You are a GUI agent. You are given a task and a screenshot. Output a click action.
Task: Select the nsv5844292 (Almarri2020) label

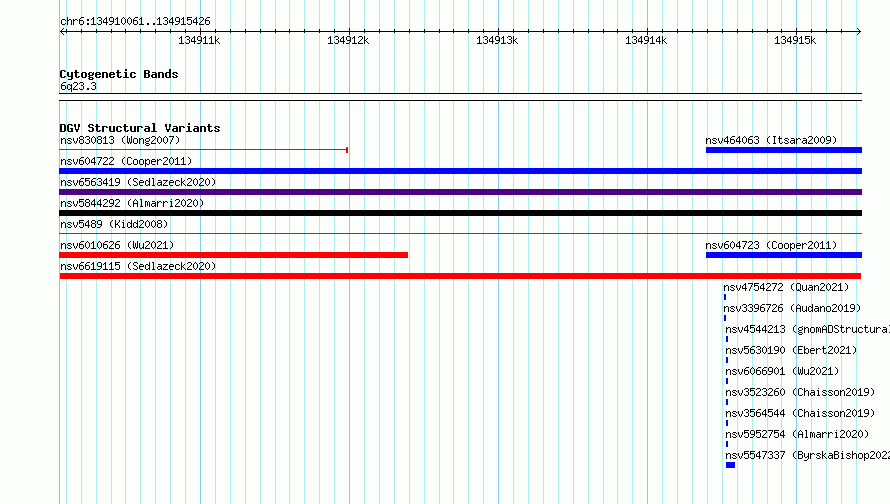pyautogui.click(x=132, y=203)
